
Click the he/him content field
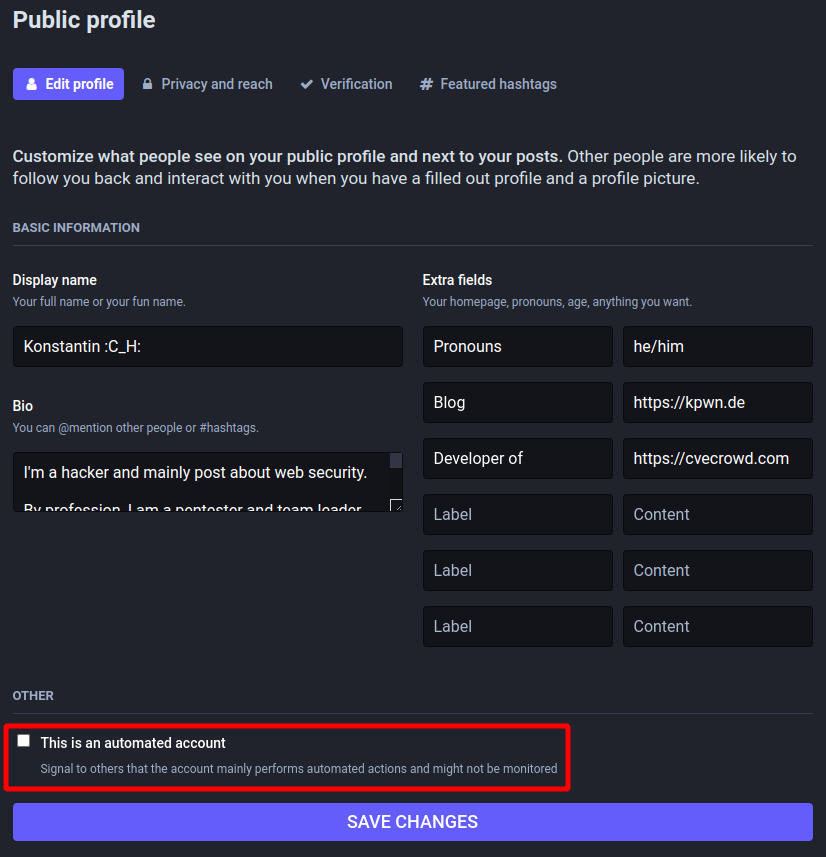(x=717, y=346)
